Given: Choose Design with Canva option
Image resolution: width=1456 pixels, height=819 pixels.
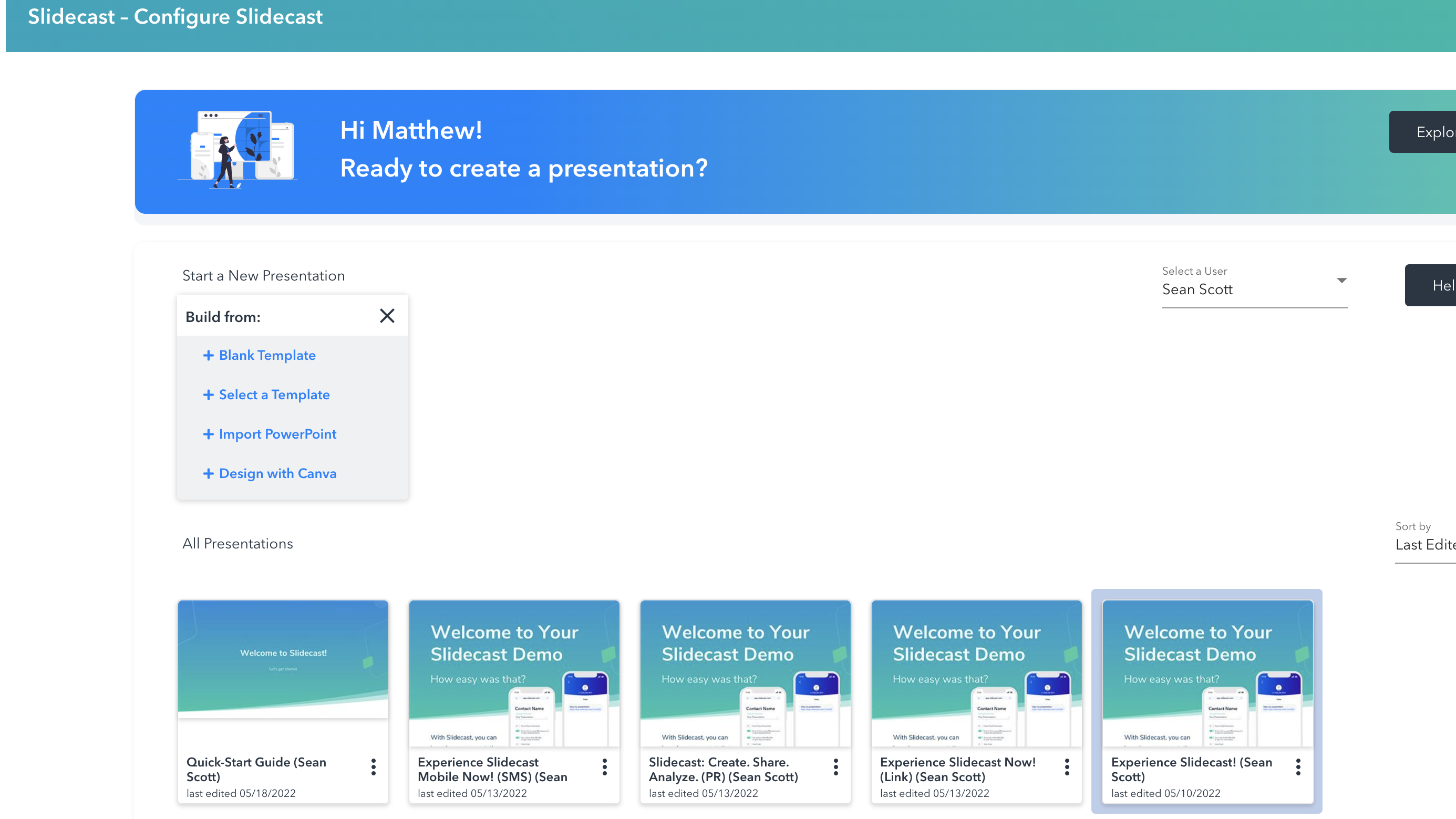Looking at the screenshot, I should [277, 473].
